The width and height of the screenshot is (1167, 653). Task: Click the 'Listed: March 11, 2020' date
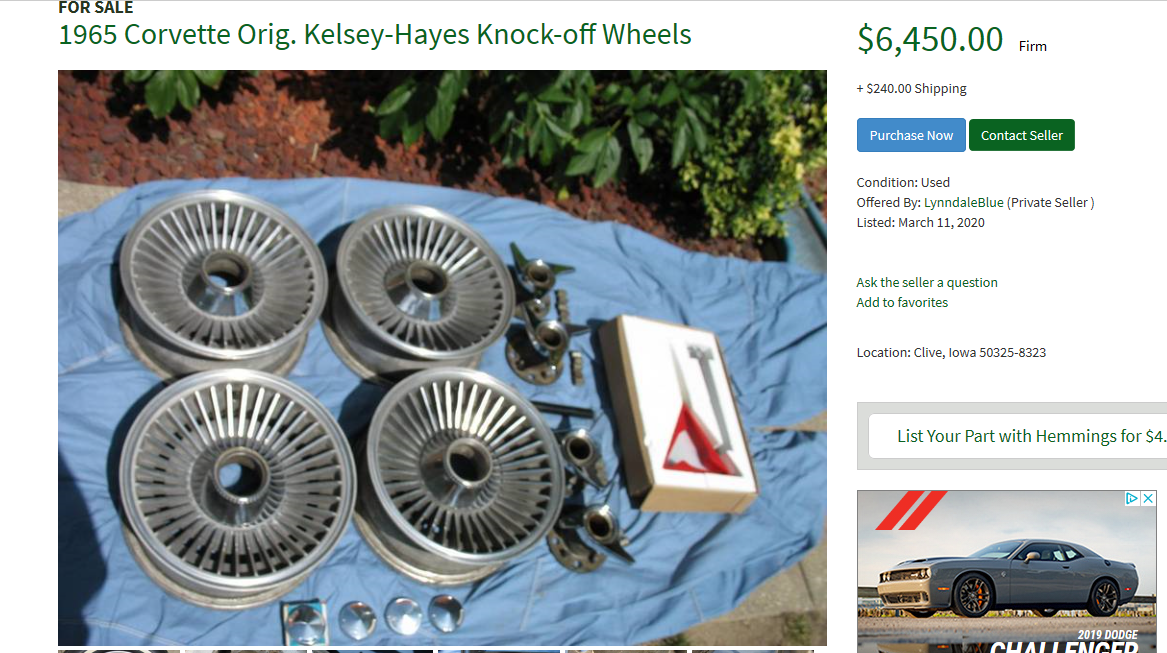point(920,223)
